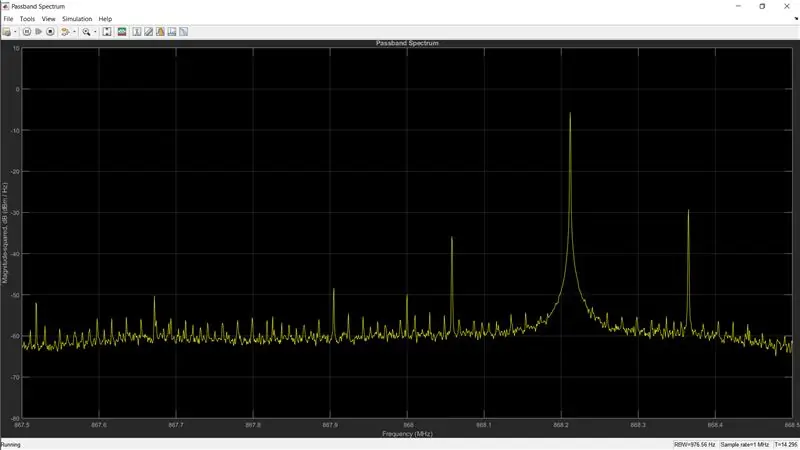
Task: Restore down the Passband Spectrum window
Action: [x=762, y=6]
